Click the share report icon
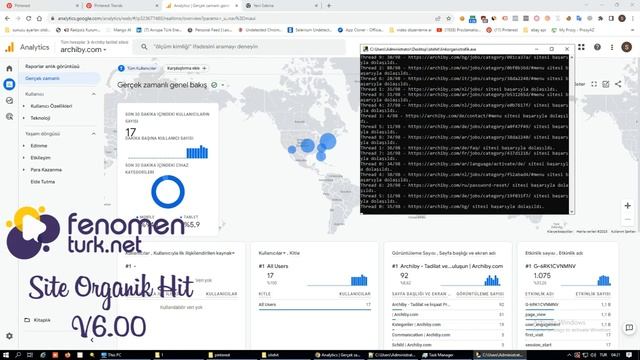Image resolution: width=640 pixels, height=360 pixels. 618,84
